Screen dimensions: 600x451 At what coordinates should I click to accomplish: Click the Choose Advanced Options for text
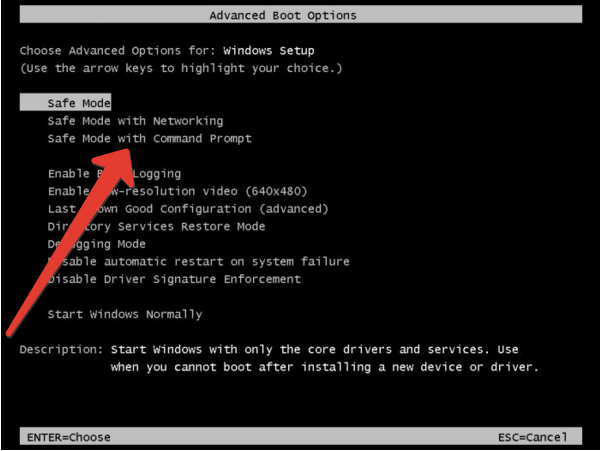118,50
